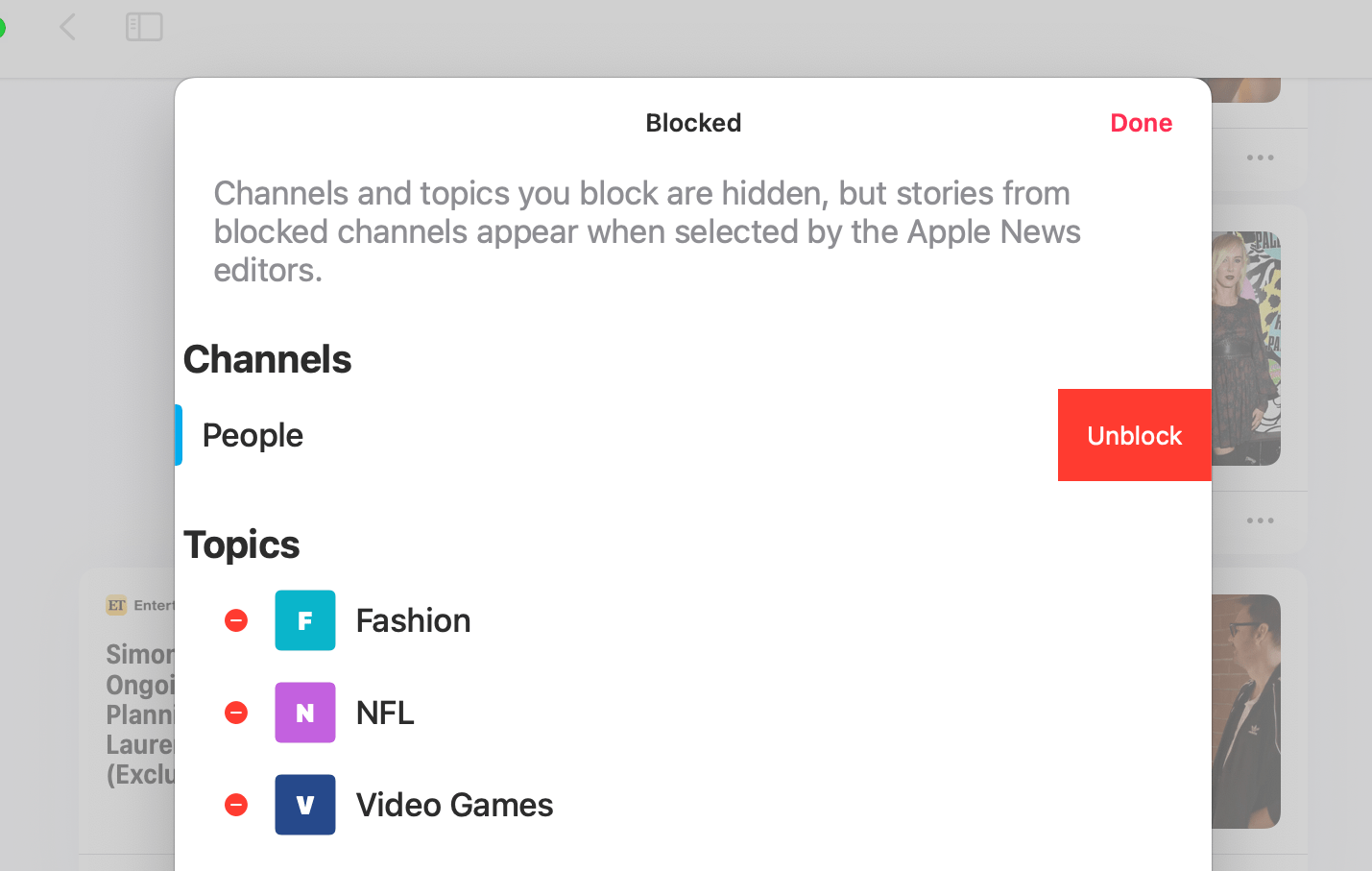Image resolution: width=1372 pixels, height=871 pixels.
Task: Click the NFL topic N icon
Action: tap(305, 713)
